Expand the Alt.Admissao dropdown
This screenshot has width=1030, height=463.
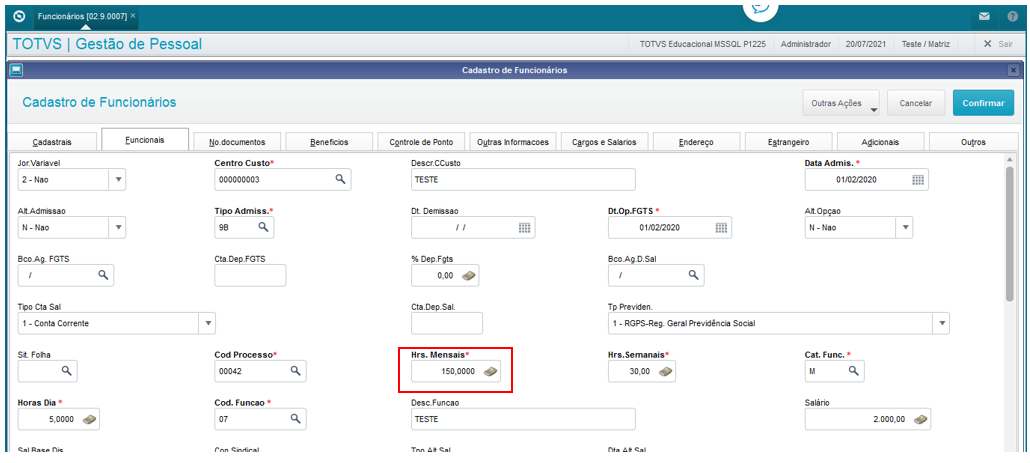pyautogui.click(x=118, y=227)
